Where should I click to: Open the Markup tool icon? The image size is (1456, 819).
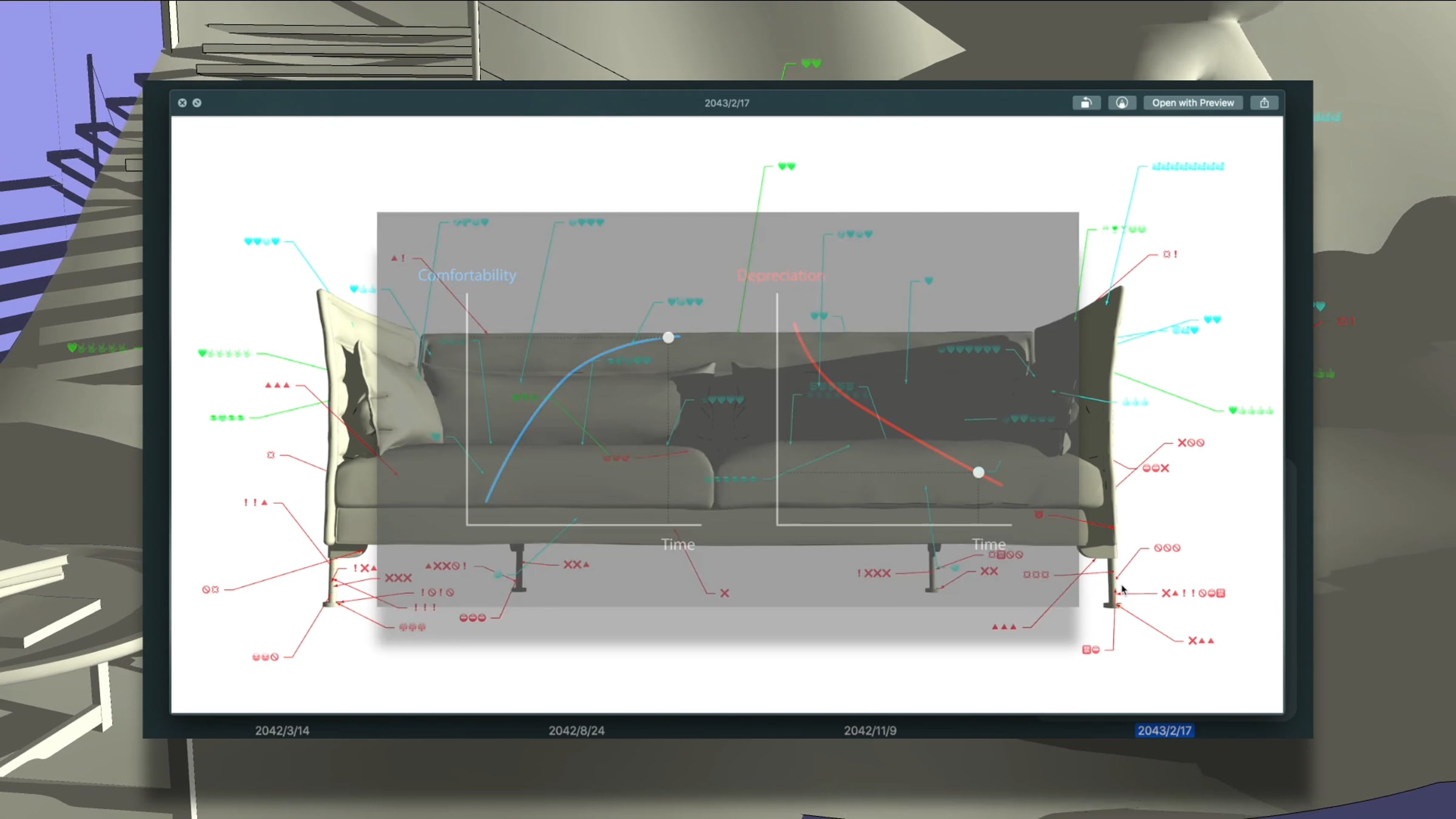tap(1122, 103)
